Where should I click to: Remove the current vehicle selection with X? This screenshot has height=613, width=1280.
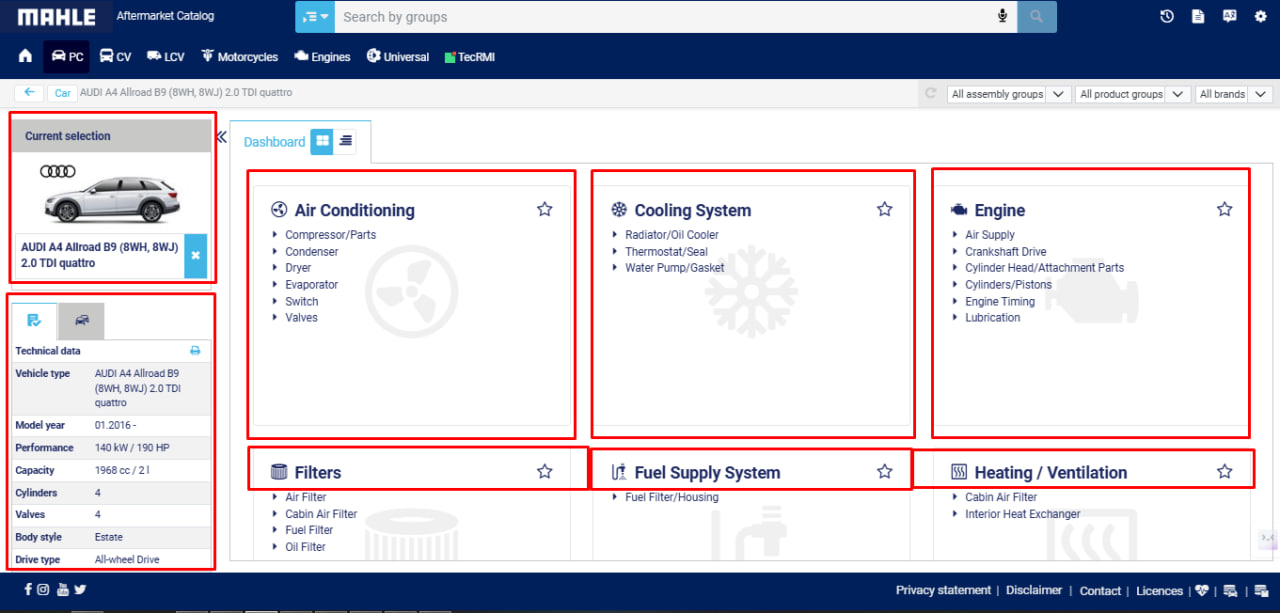point(196,256)
